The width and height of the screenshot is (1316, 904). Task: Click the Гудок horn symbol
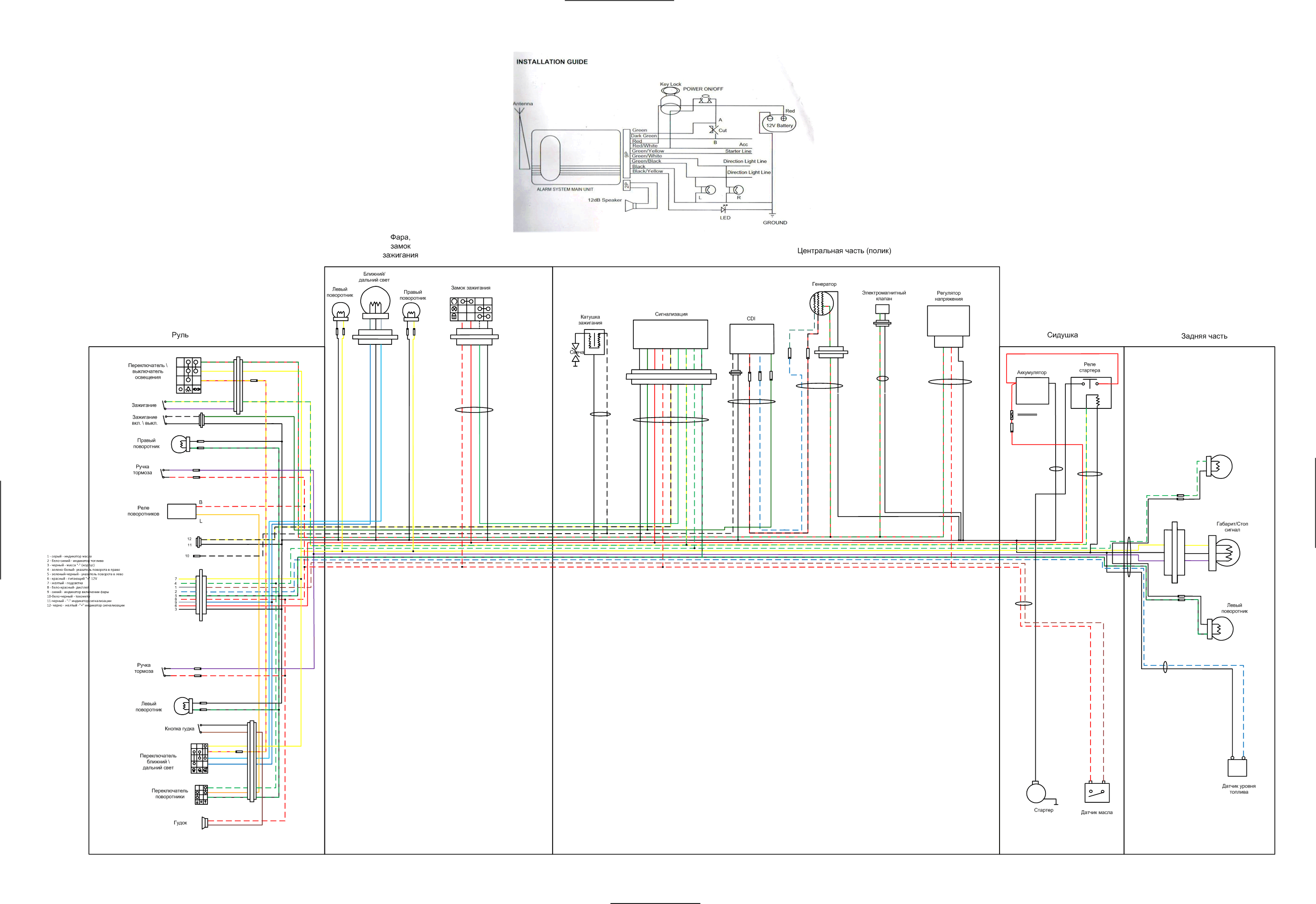point(205,823)
